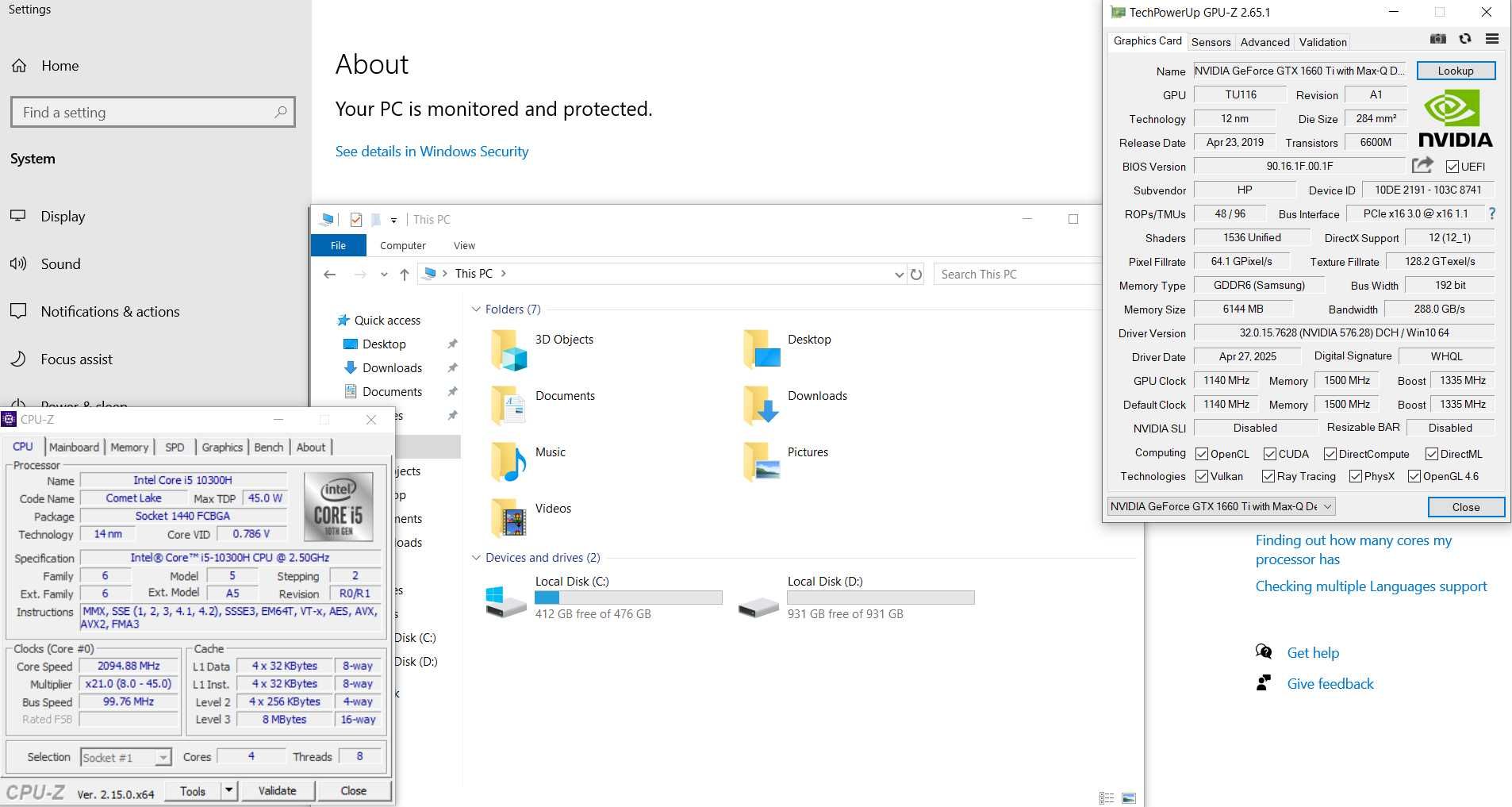Toggle the Ray Tracing checkbox

tap(1268, 476)
